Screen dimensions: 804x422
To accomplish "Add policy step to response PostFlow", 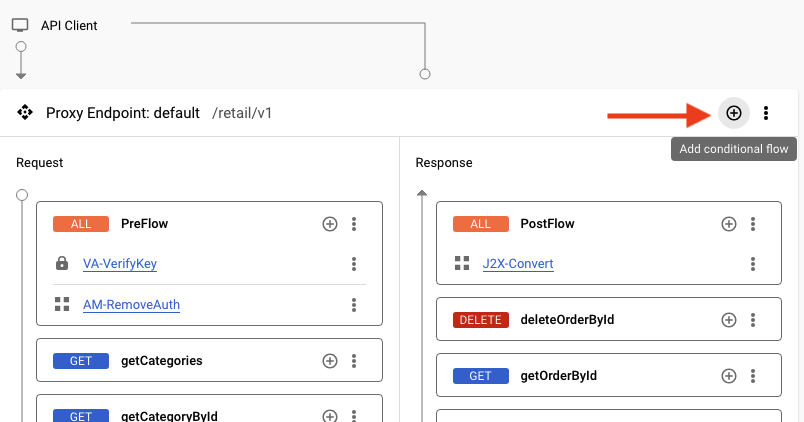I will [729, 224].
